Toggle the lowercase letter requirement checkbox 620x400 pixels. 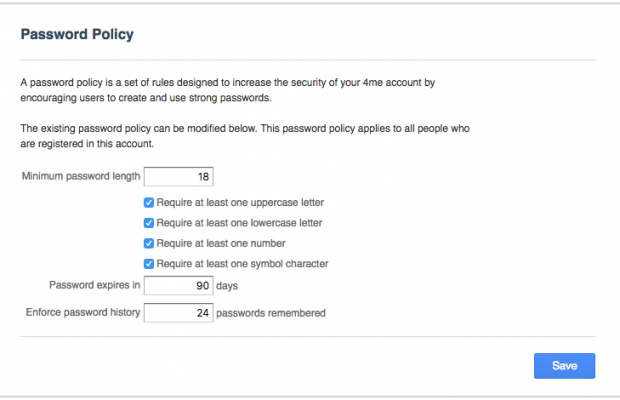click(x=149, y=223)
